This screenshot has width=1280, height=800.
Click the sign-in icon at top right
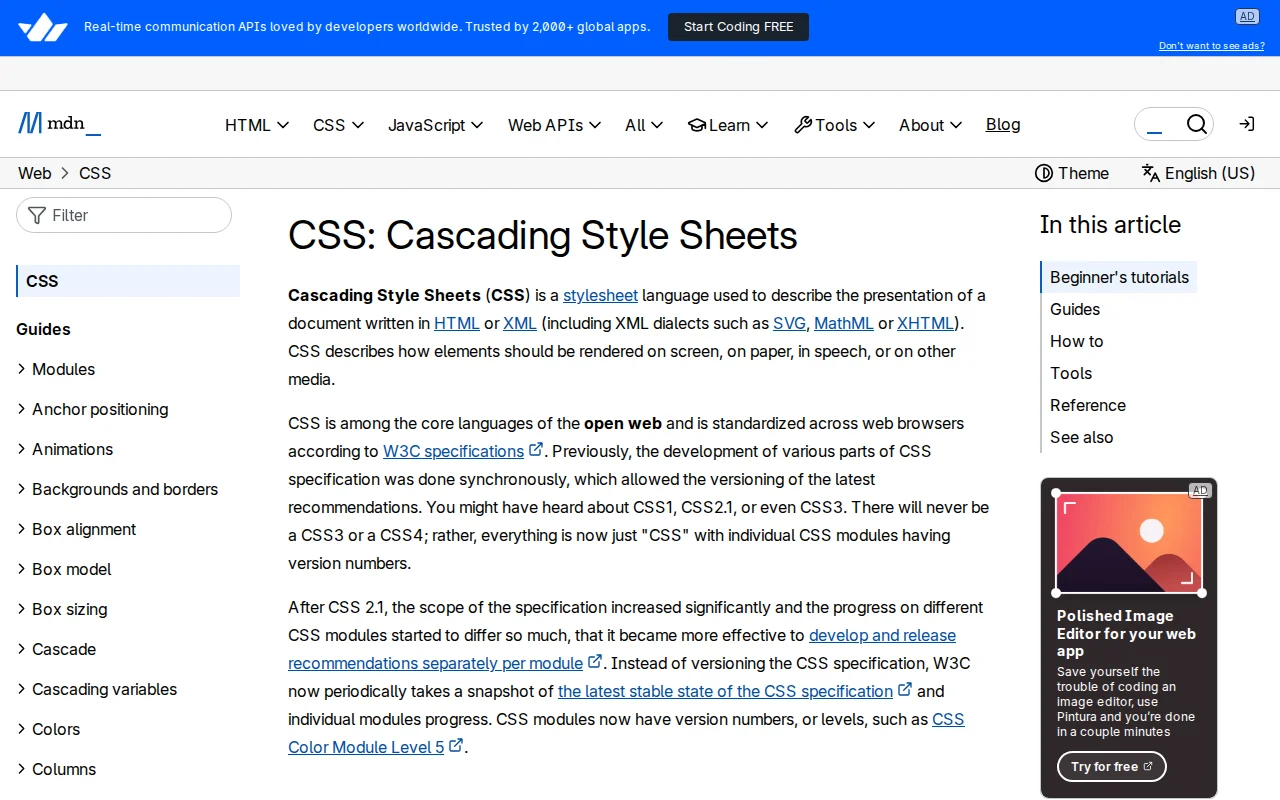1246,124
